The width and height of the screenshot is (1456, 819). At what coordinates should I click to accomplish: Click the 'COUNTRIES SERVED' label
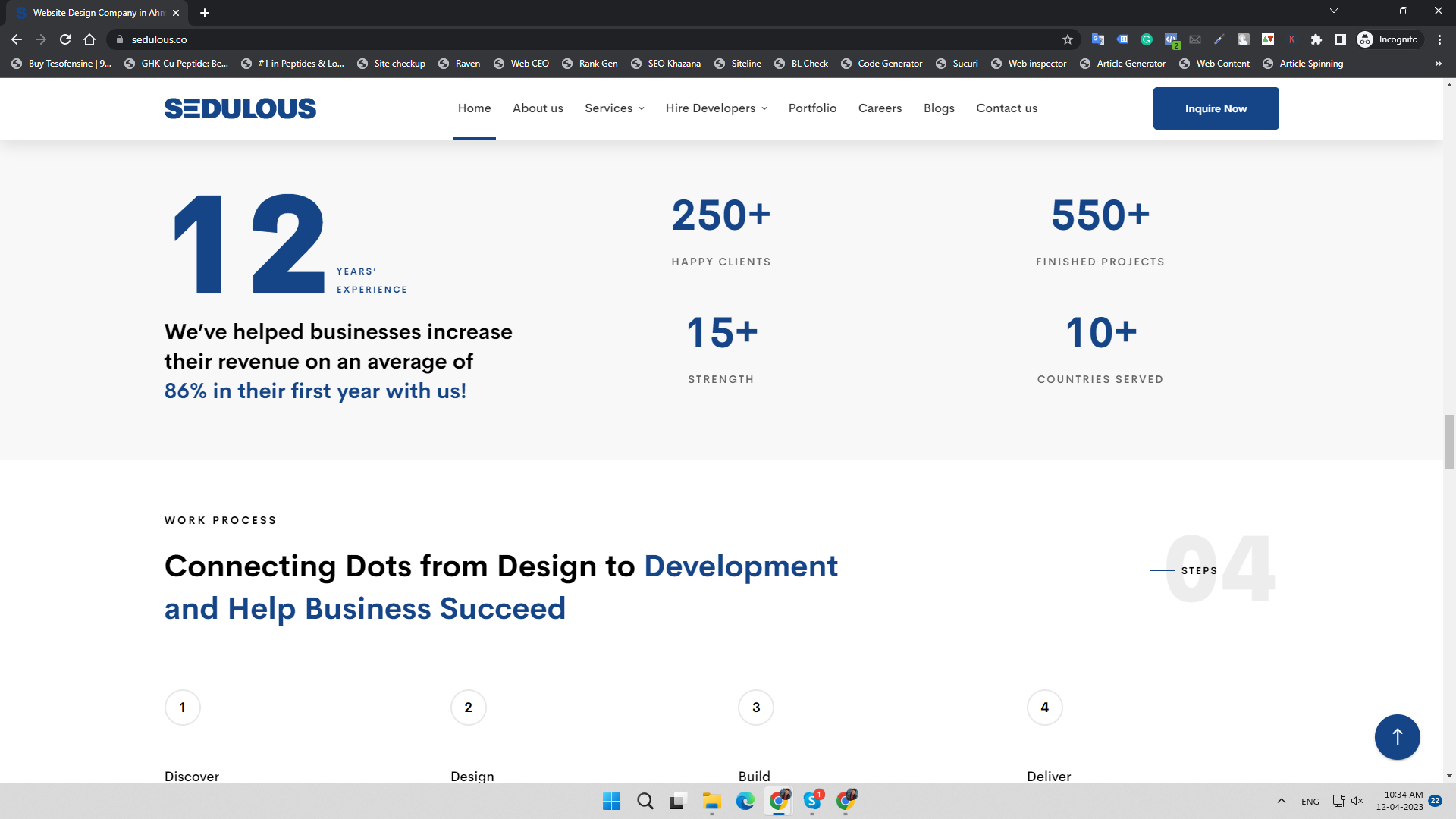(x=1100, y=379)
